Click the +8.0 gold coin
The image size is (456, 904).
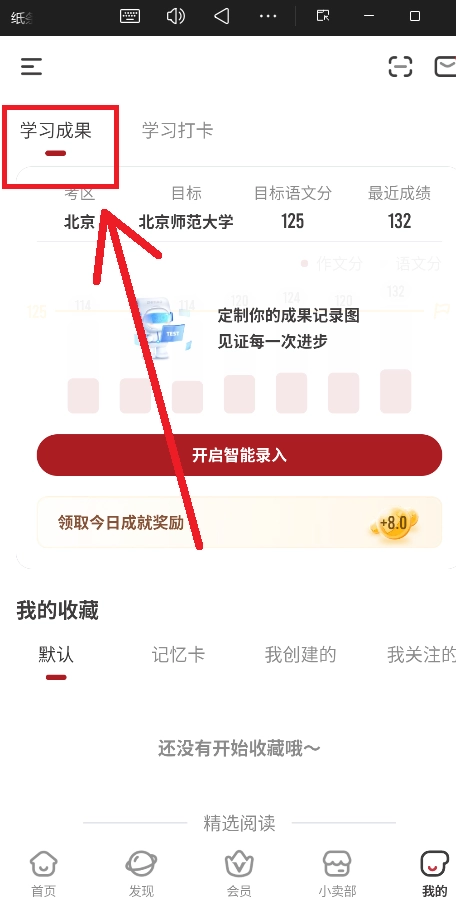click(x=395, y=523)
